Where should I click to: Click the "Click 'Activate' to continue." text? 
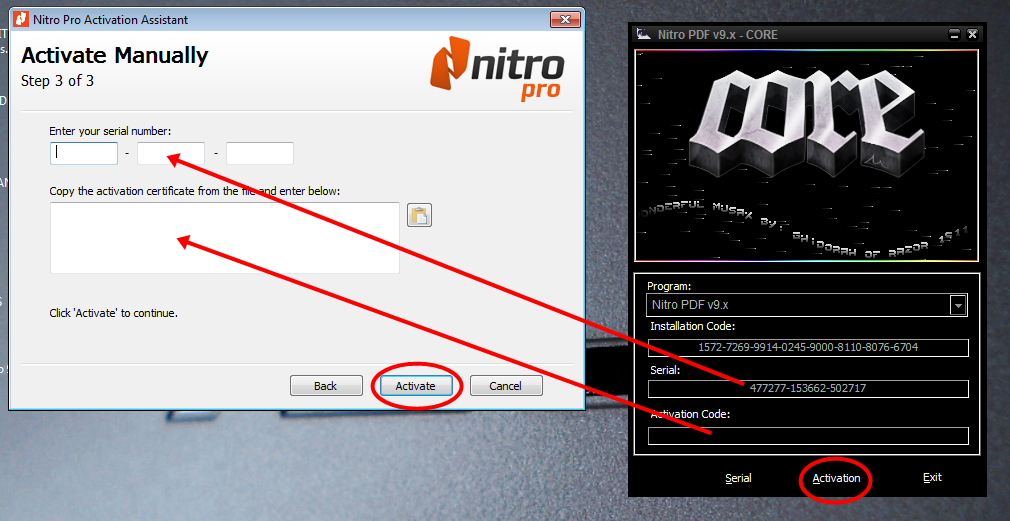(x=113, y=314)
